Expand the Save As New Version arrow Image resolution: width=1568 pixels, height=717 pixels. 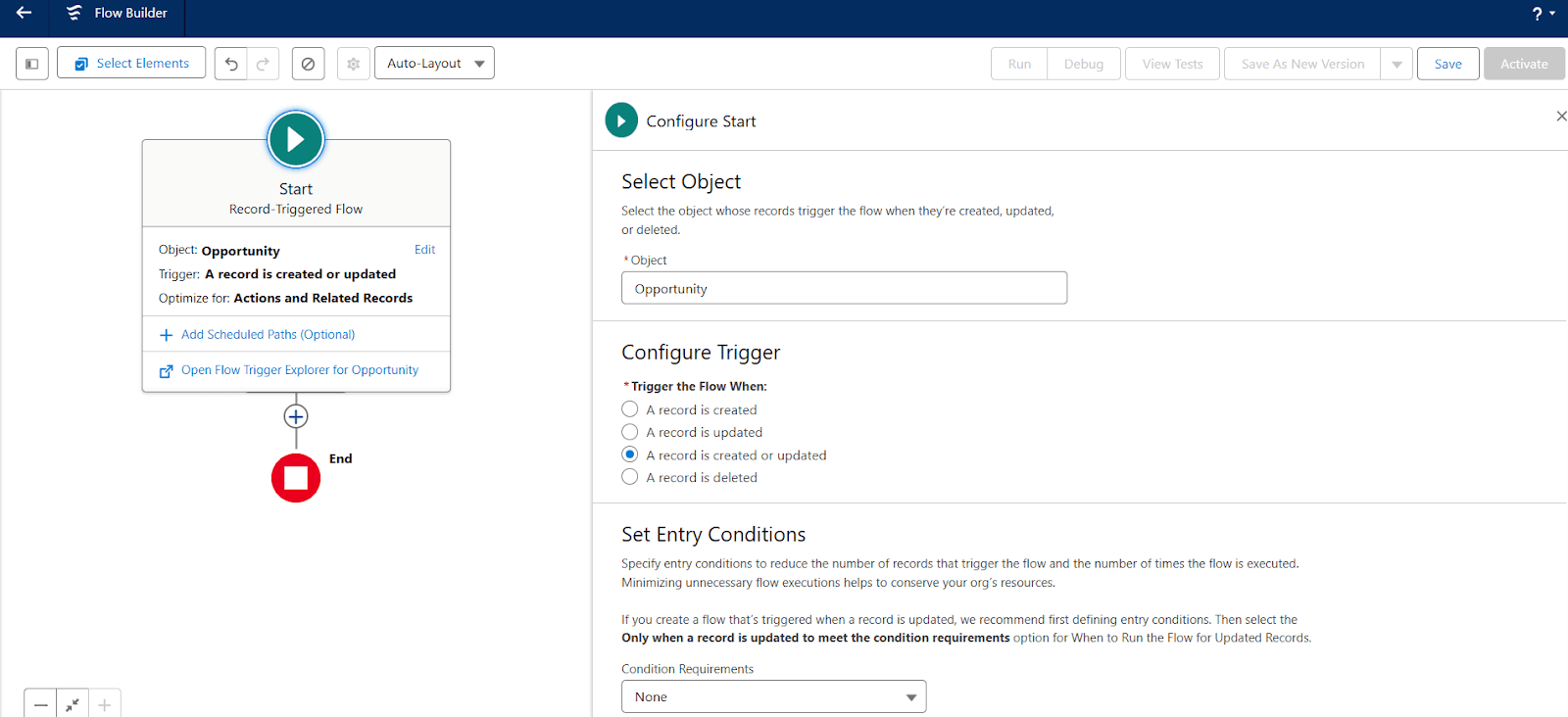[1396, 64]
